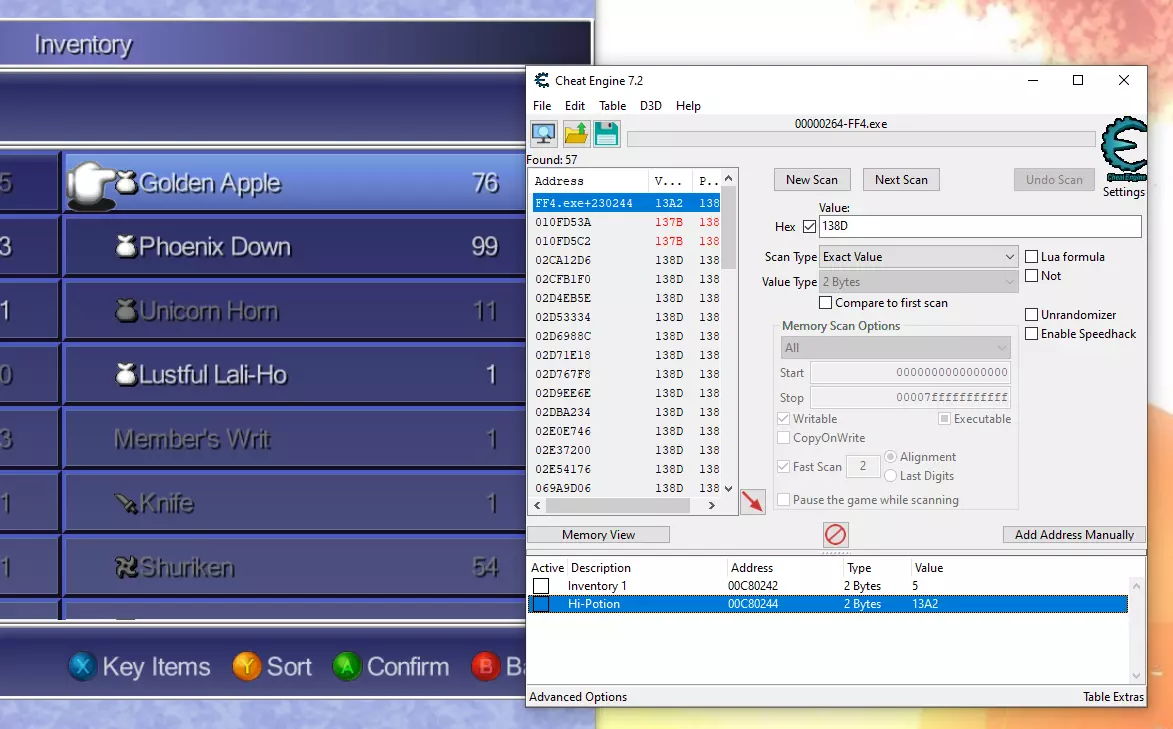This screenshot has height=729, width=1173.
Task: Save table using the floppy disk icon
Action: pos(606,134)
